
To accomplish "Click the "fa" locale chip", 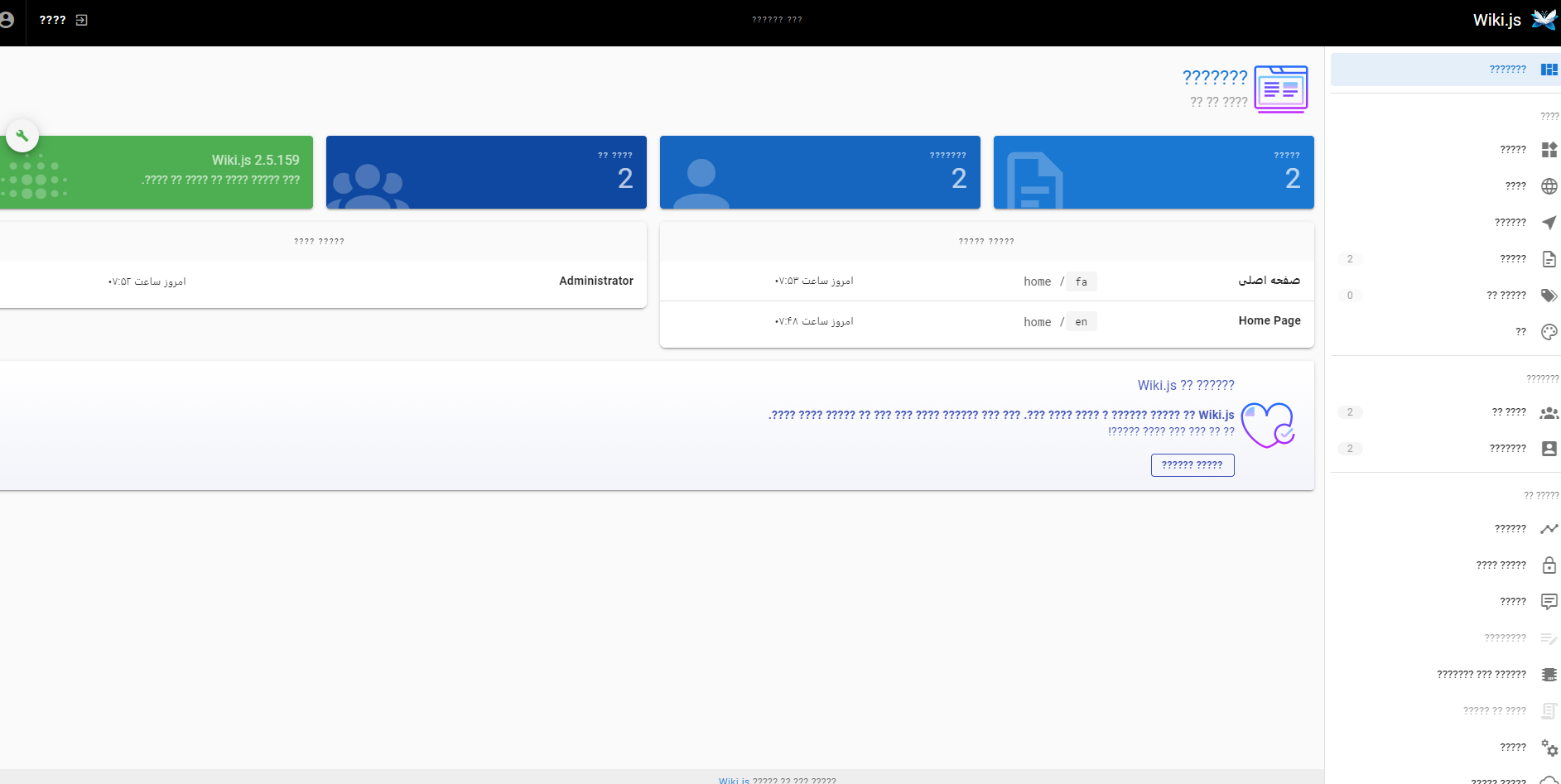I will (x=1081, y=281).
